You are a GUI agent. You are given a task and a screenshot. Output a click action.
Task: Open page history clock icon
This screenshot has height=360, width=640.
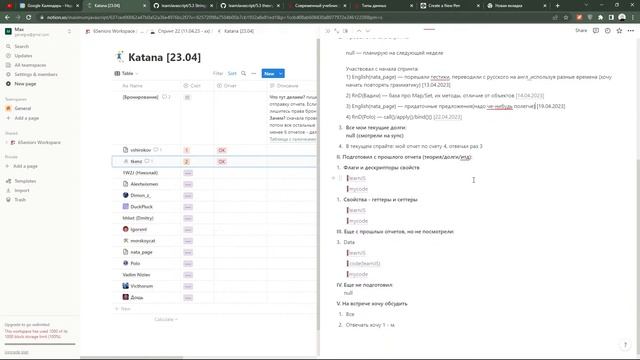[608, 31]
